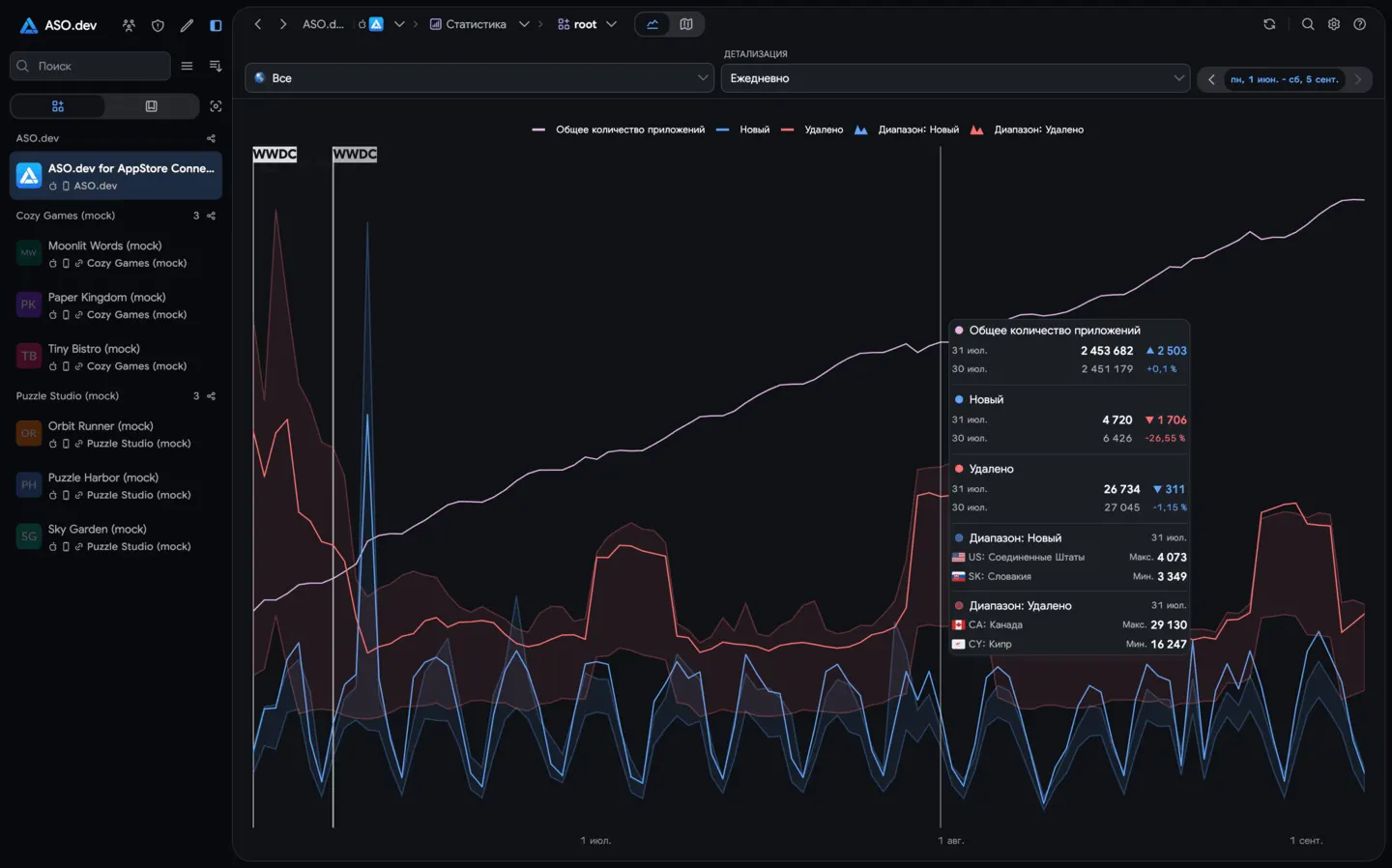Viewport: 1392px width, 868px height.
Task: Toggle the 'Удалено' legend series
Action: pyautogui.click(x=812, y=130)
